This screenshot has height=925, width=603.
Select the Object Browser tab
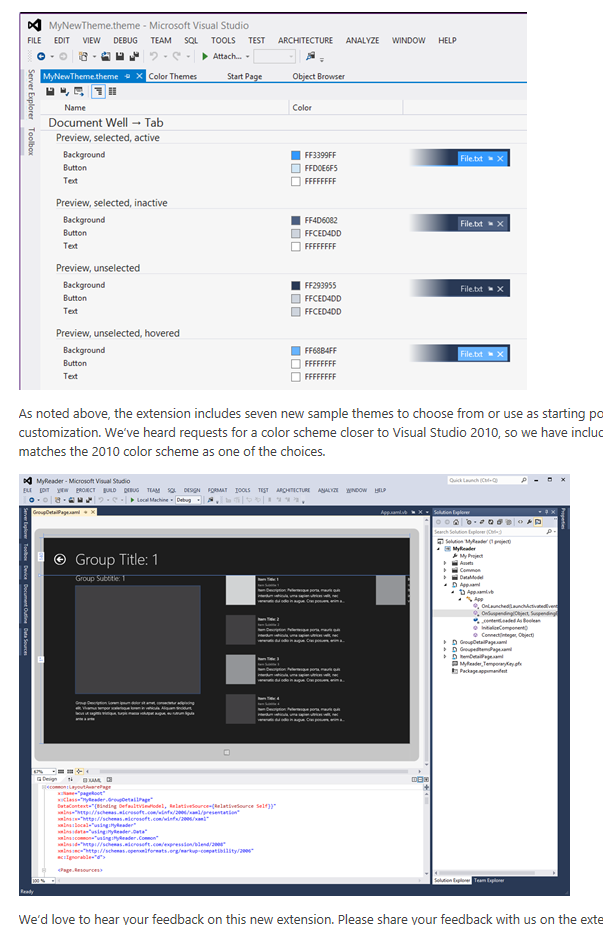point(318,76)
